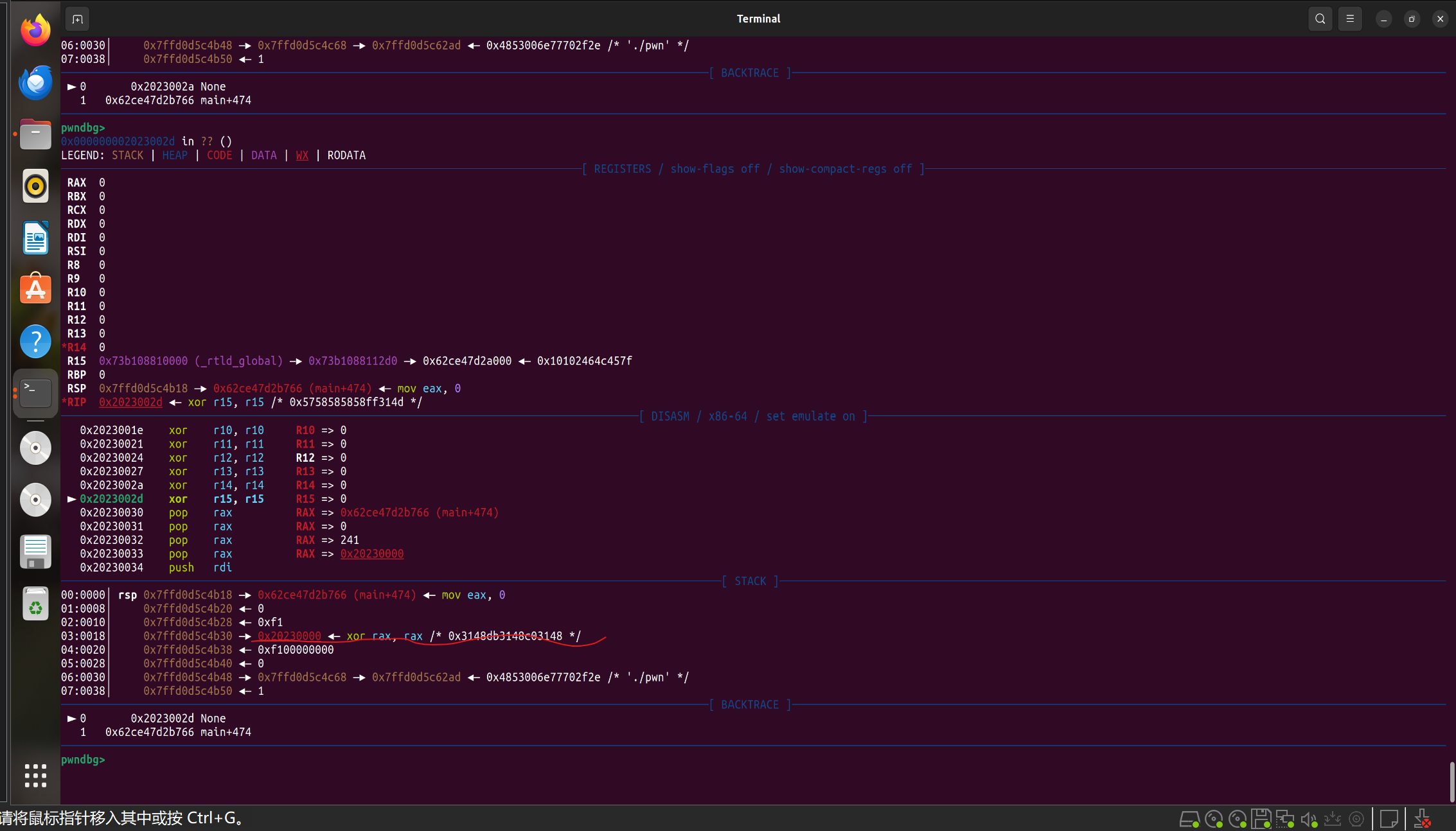Open the first disc drive in the dock

click(35, 448)
